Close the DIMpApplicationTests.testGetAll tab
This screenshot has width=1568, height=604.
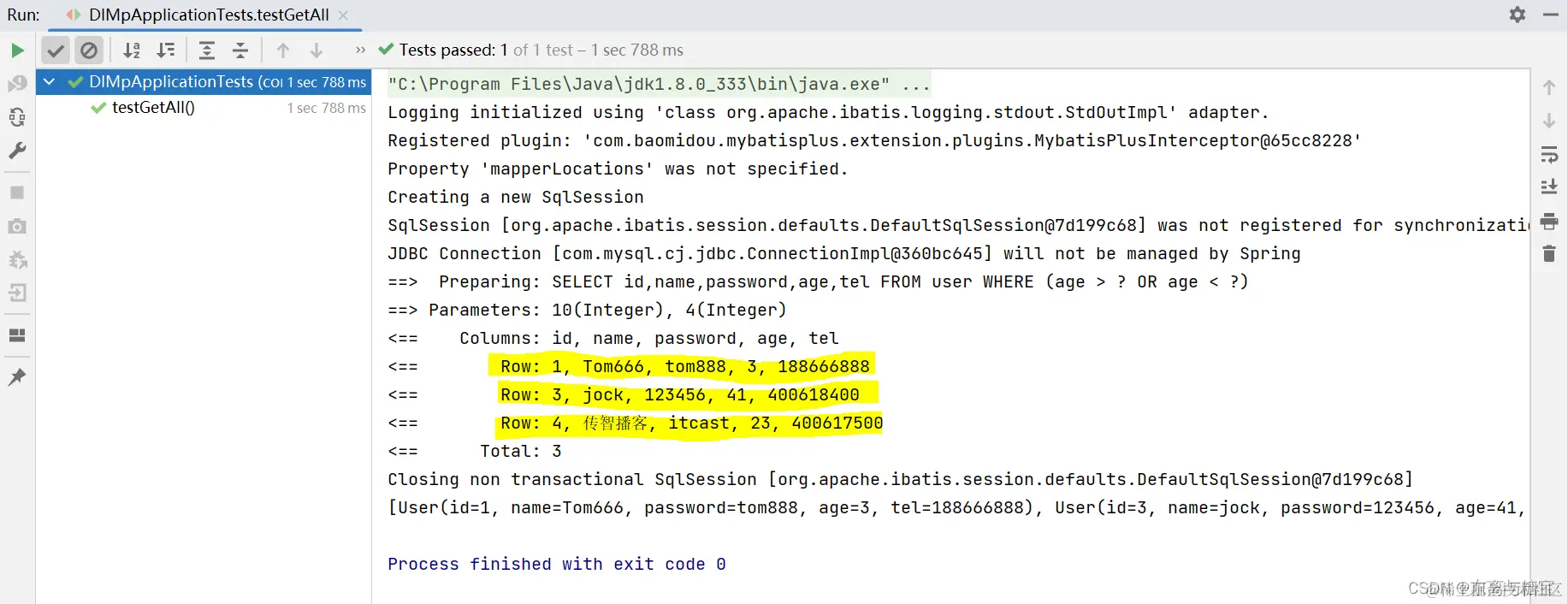343,15
